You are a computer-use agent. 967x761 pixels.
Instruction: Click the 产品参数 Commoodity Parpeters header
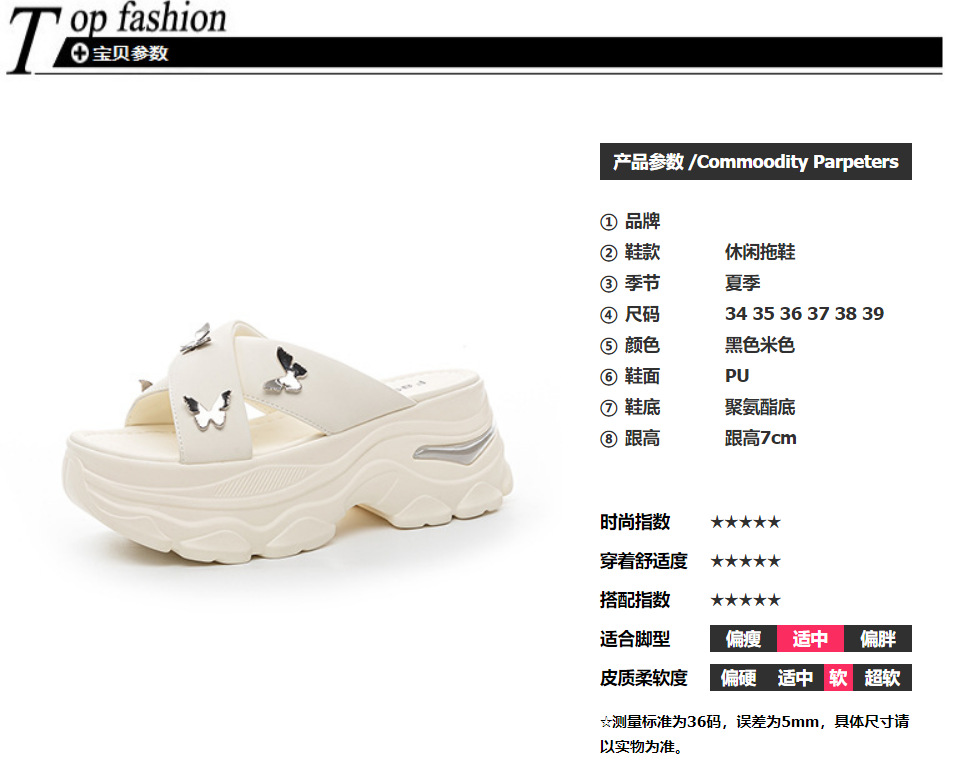pyautogui.click(x=755, y=162)
